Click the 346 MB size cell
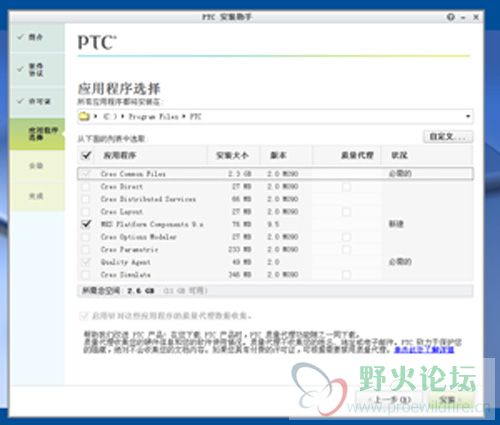The width and height of the screenshot is (500, 425). [240, 275]
